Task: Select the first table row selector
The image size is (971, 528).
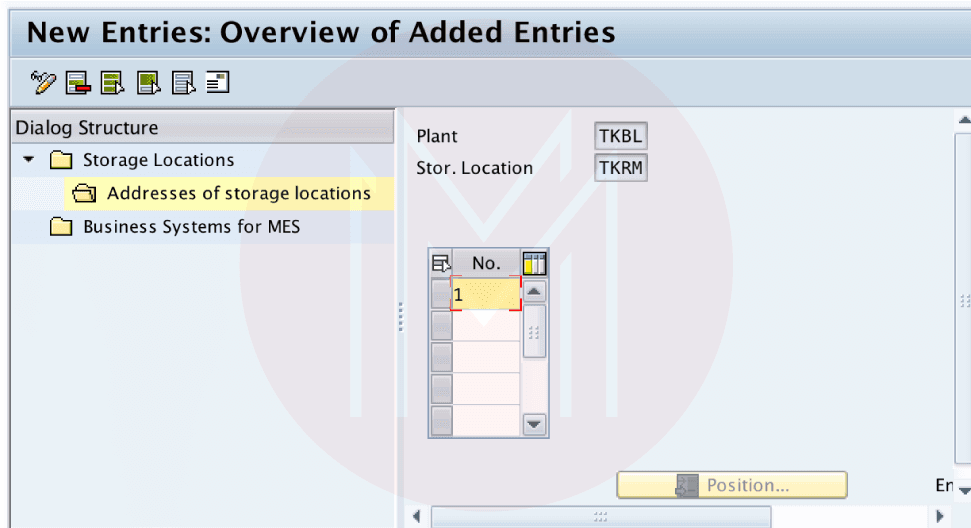Action: pos(440,294)
